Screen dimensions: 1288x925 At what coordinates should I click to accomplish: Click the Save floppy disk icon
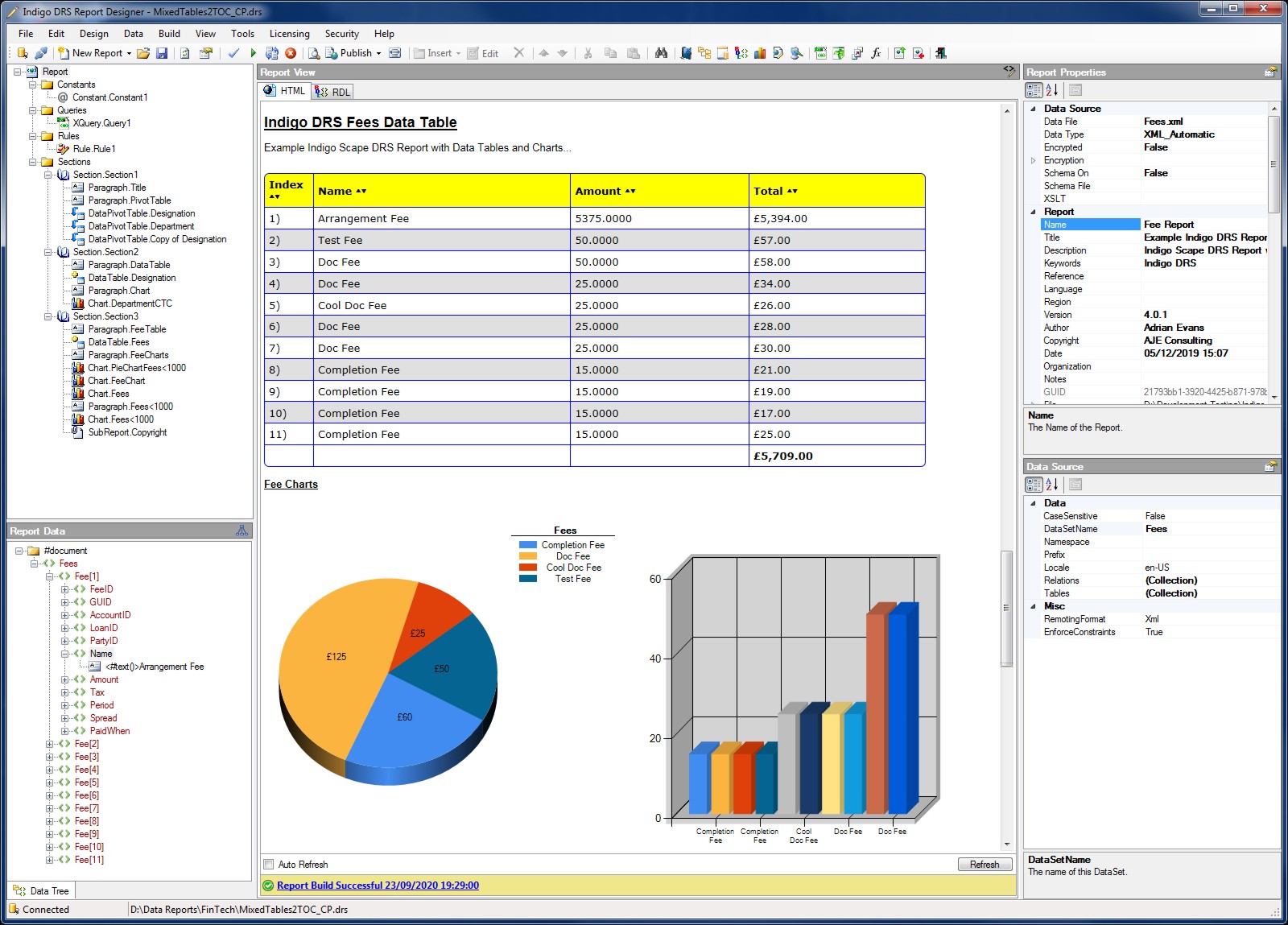pos(162,53)
